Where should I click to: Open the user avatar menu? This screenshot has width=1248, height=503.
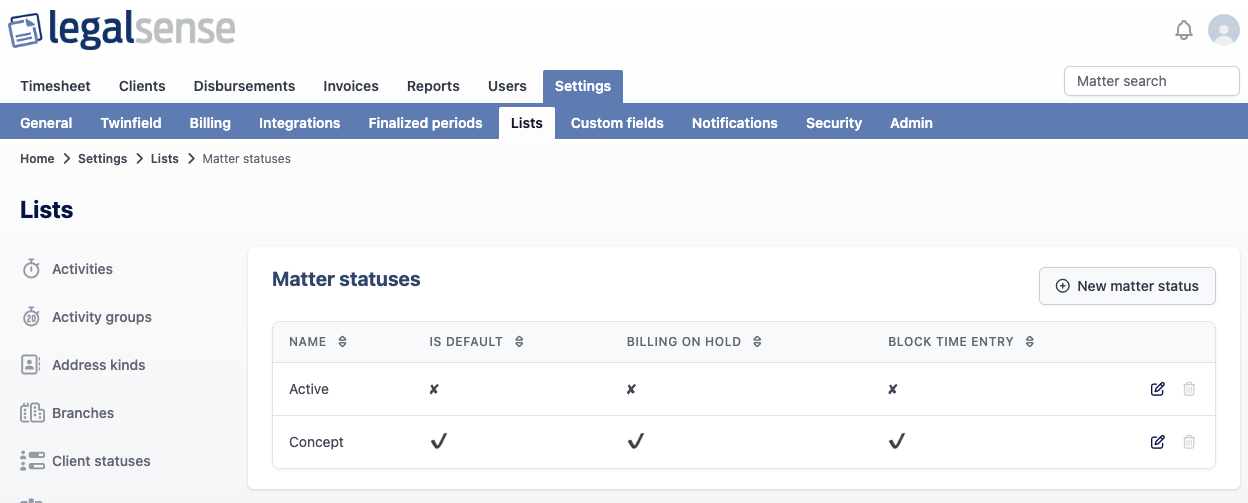pos(1224,30)
